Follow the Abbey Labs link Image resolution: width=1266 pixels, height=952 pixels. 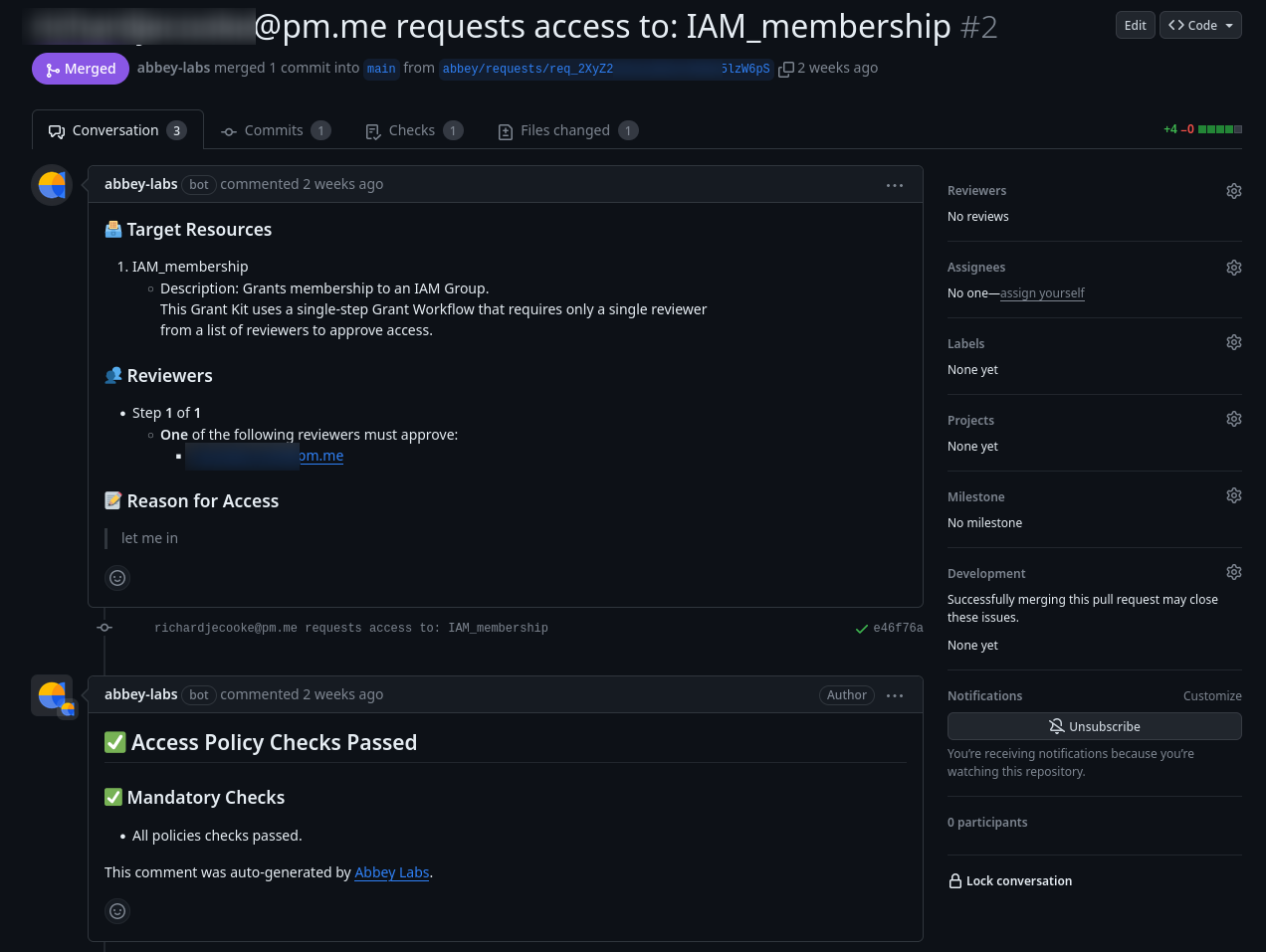[x=392, y=872]
